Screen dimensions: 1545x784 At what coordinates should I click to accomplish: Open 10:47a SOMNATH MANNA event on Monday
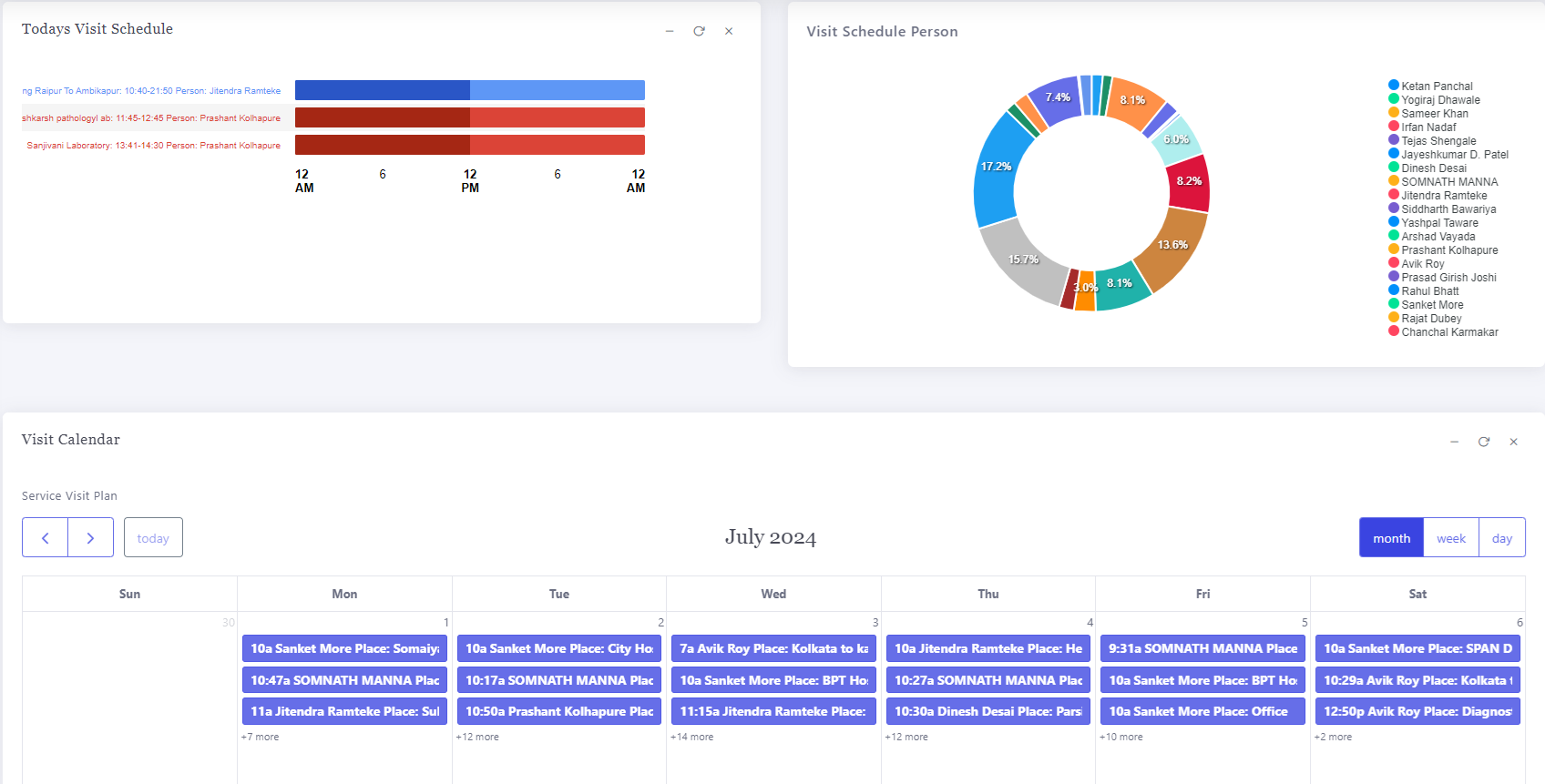tap(344, 680)
